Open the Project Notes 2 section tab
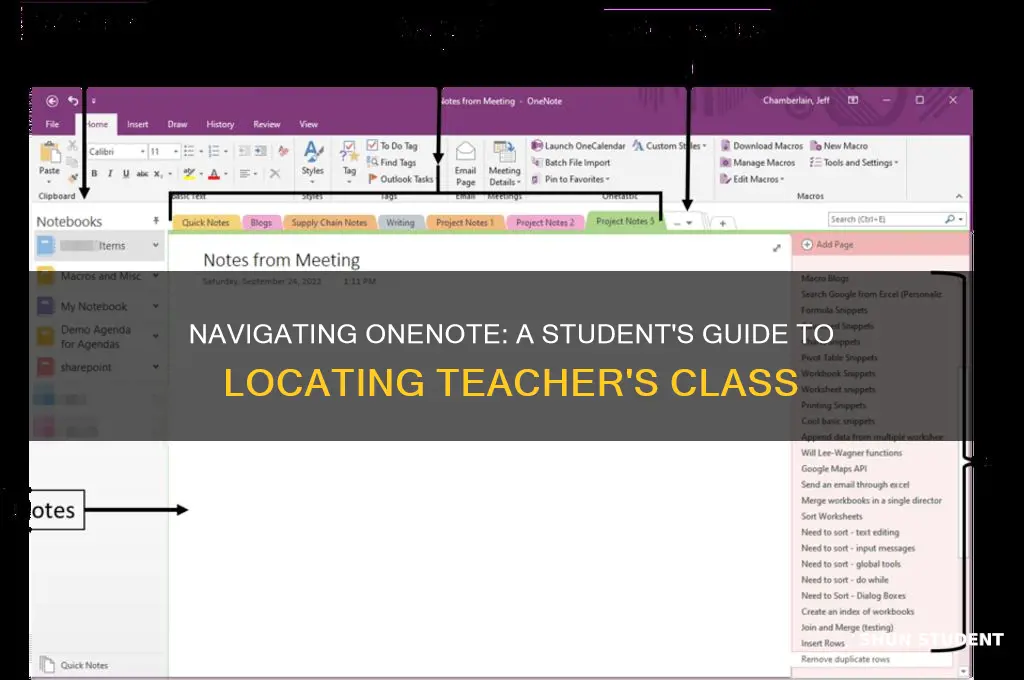This screenshot has height=680, width=1024. (545, 223)
